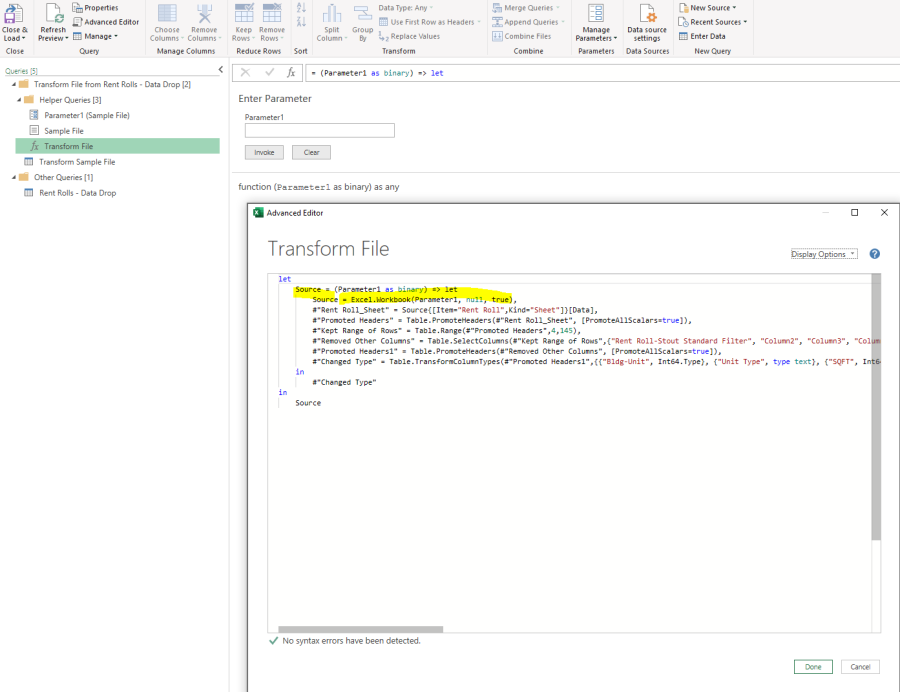Click the Manage Parameters dropdown arrow

coord(615,38)
